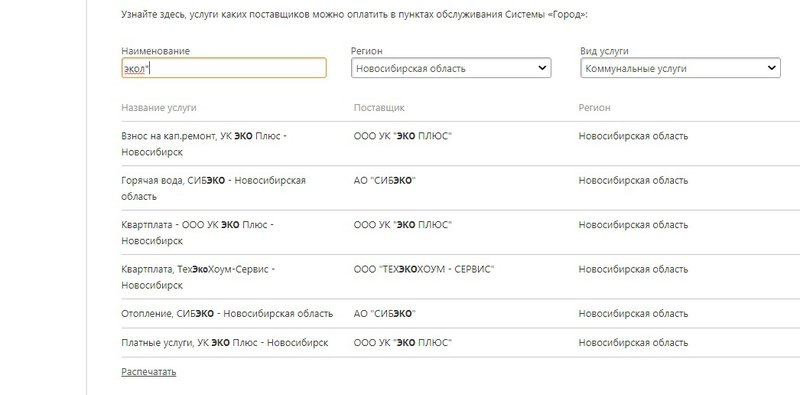Select Квартплата - ООО УК ЭКО Плюс service

[x=197, y=233]
